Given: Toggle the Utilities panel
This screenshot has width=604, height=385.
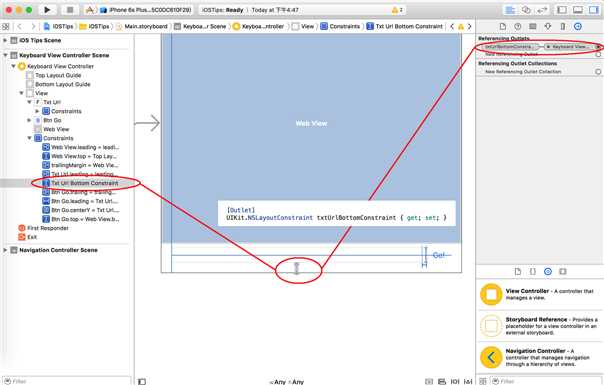Looking at the screenshot, I should [594, 10].
